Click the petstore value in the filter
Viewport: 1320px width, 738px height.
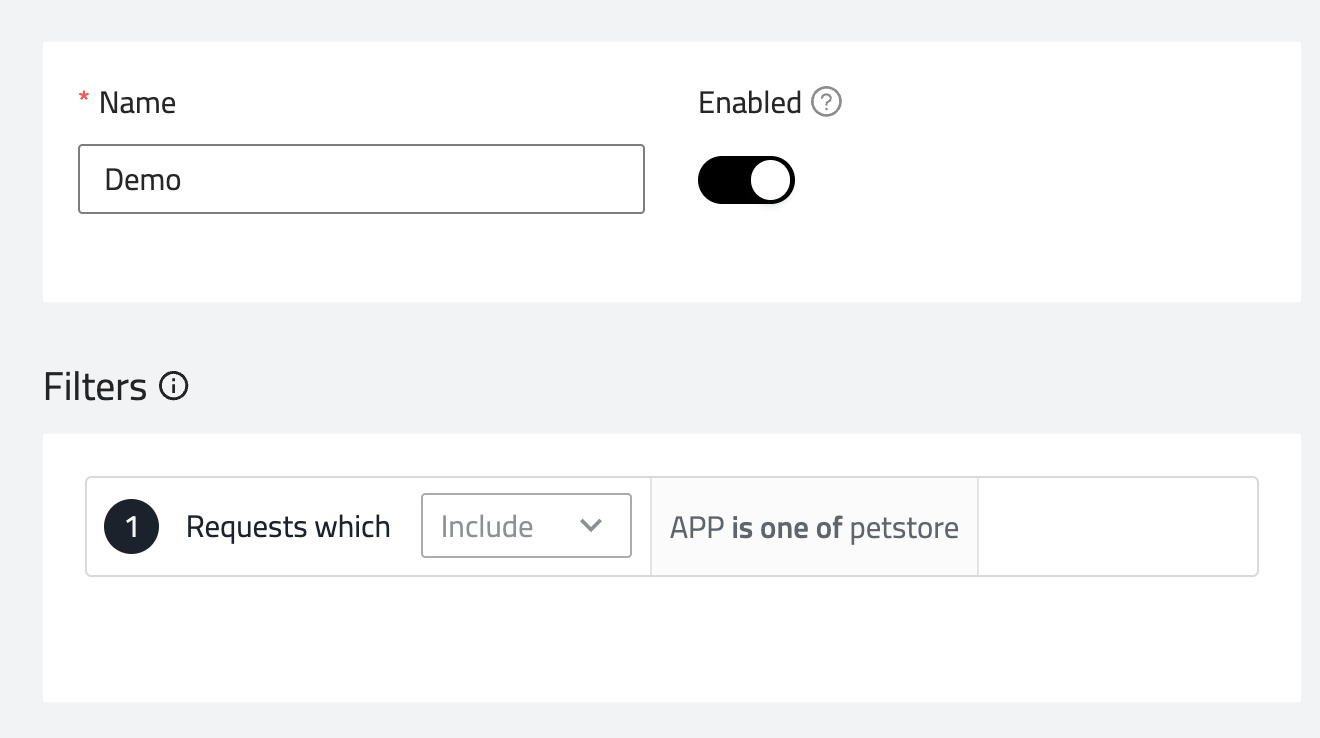(x=904, y=527)
